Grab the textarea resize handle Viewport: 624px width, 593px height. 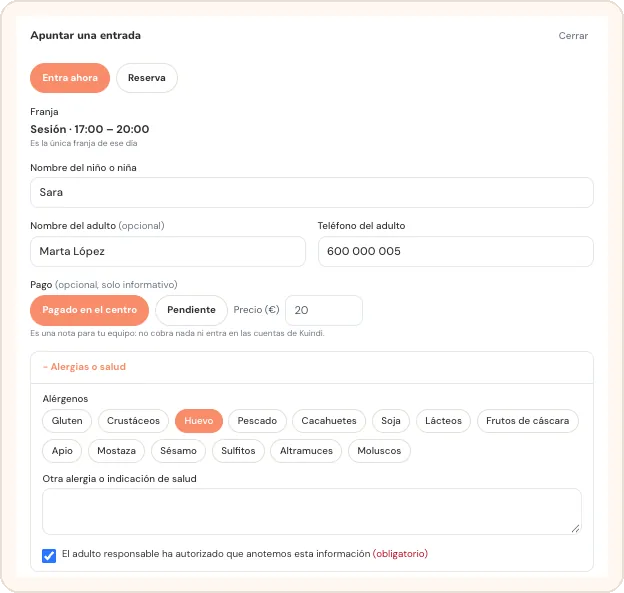click(x=575, y=529)
